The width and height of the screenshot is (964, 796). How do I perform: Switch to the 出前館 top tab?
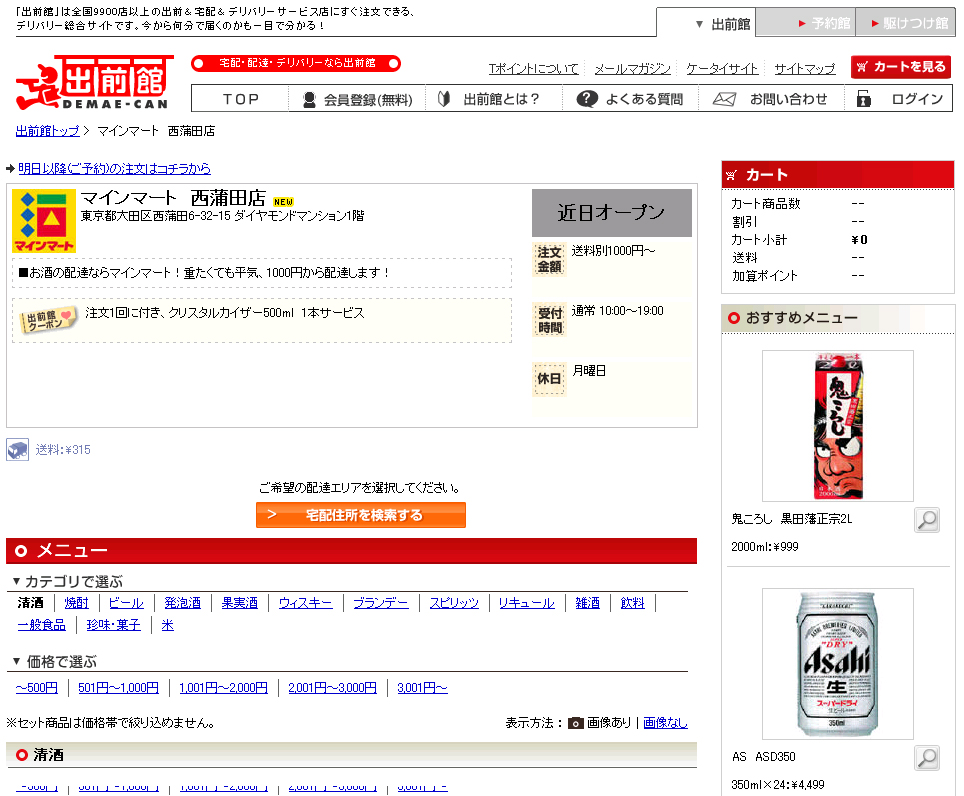click(x=706, y=23)
